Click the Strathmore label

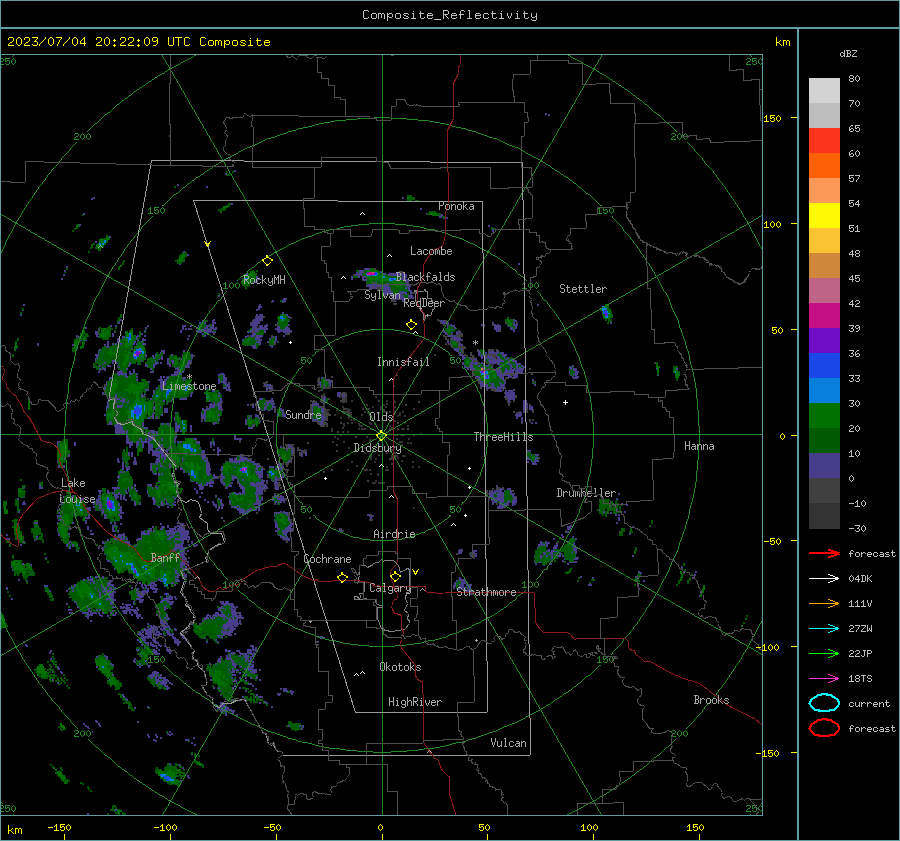coord(486,592)
